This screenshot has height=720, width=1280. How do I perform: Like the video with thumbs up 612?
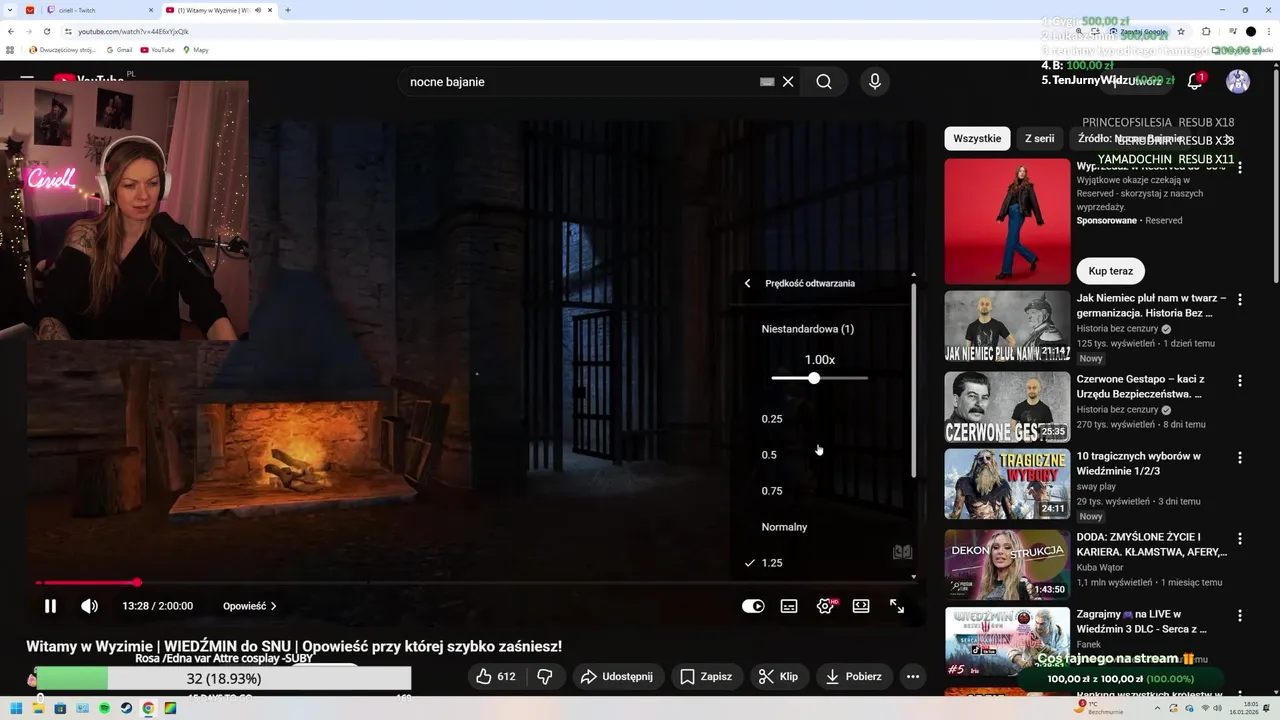[x=496, y=676]
